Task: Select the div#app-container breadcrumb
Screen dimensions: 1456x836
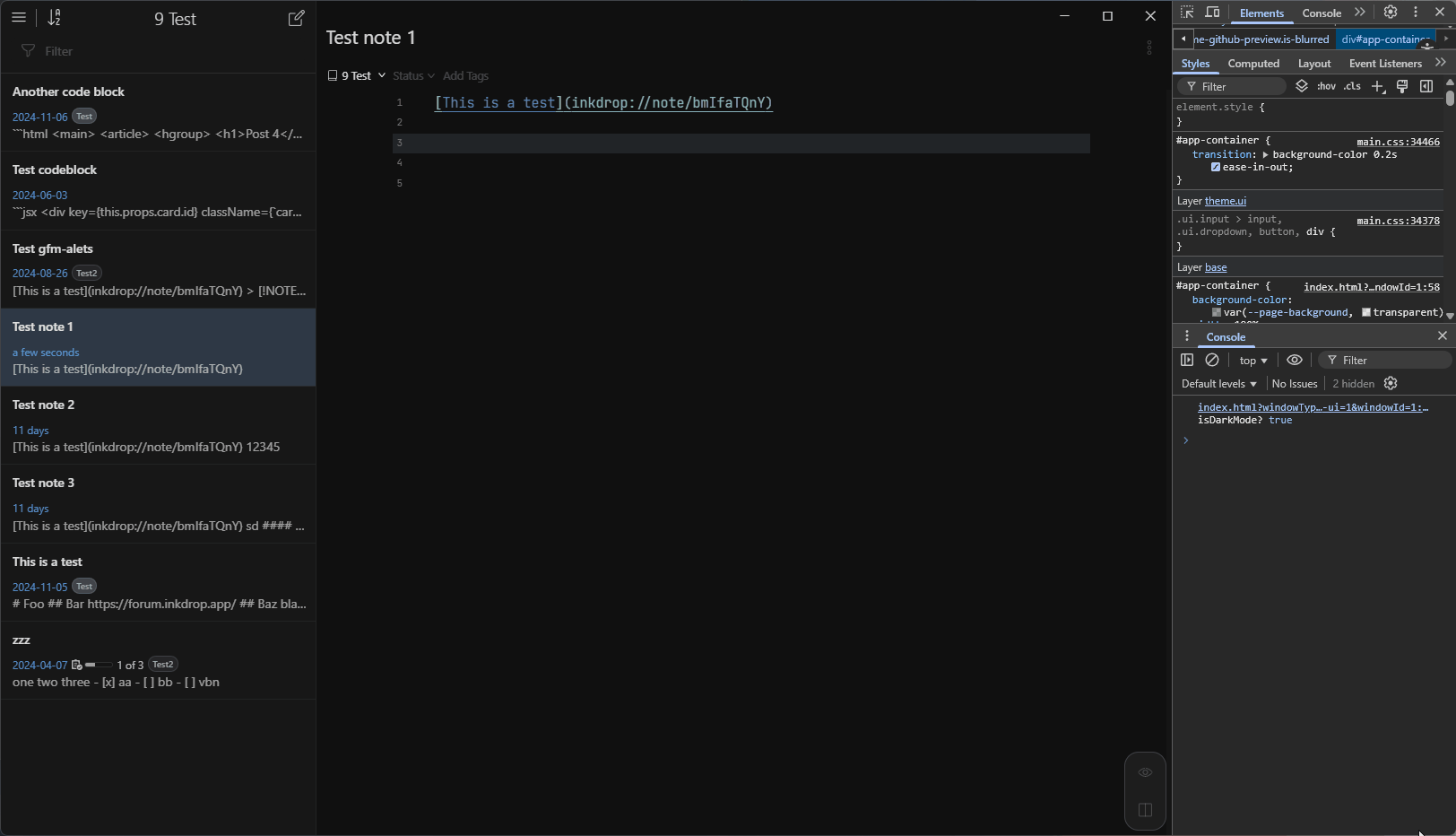Action: (x=1386, y=39)
